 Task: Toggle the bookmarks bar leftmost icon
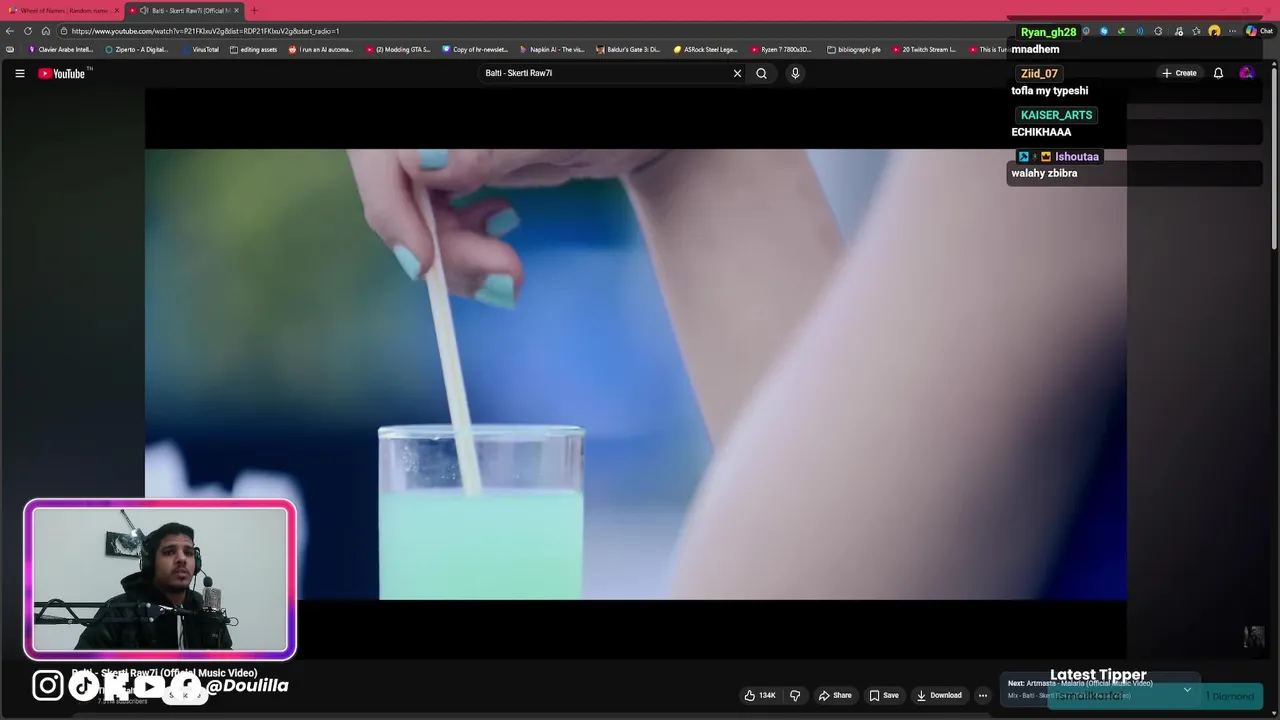(x=10, y=49)
